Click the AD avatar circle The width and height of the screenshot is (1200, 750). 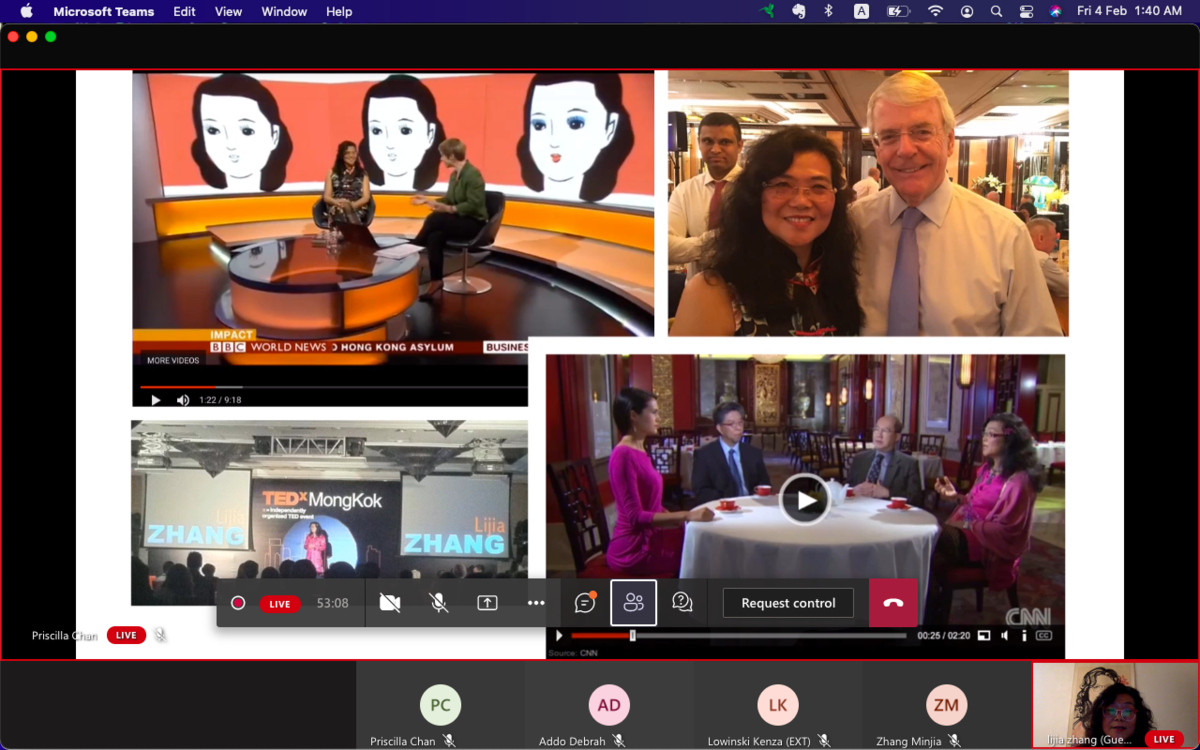coord(609,705)
